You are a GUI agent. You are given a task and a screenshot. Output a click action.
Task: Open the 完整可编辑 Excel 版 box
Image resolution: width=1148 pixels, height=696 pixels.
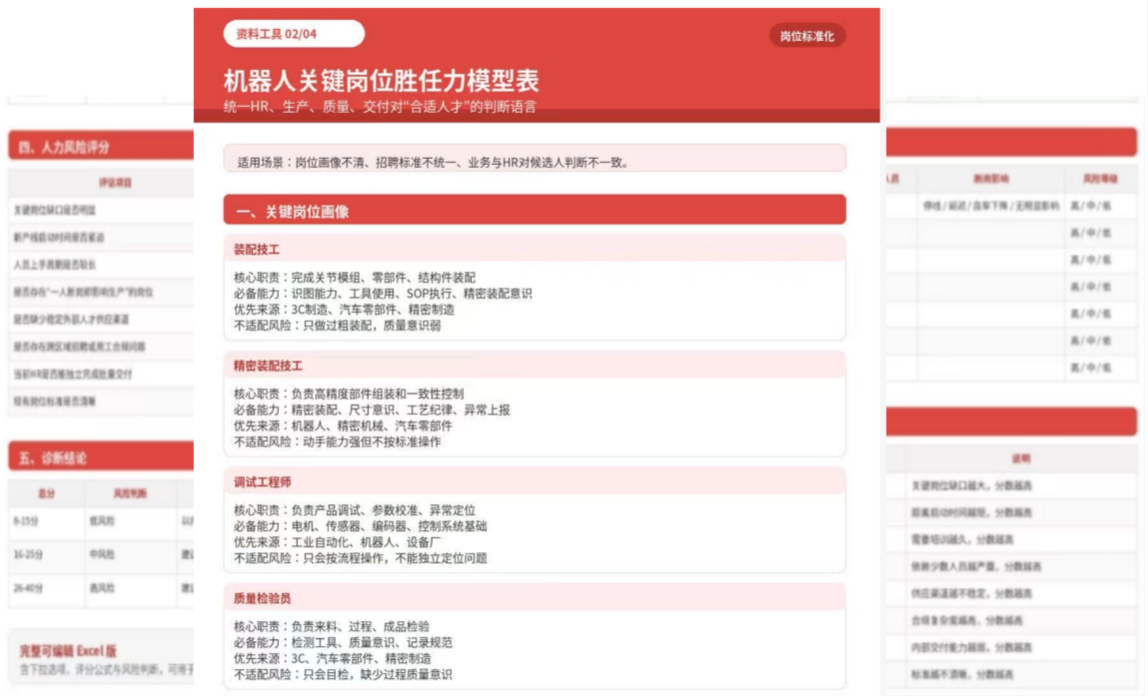tap(101, 657)
